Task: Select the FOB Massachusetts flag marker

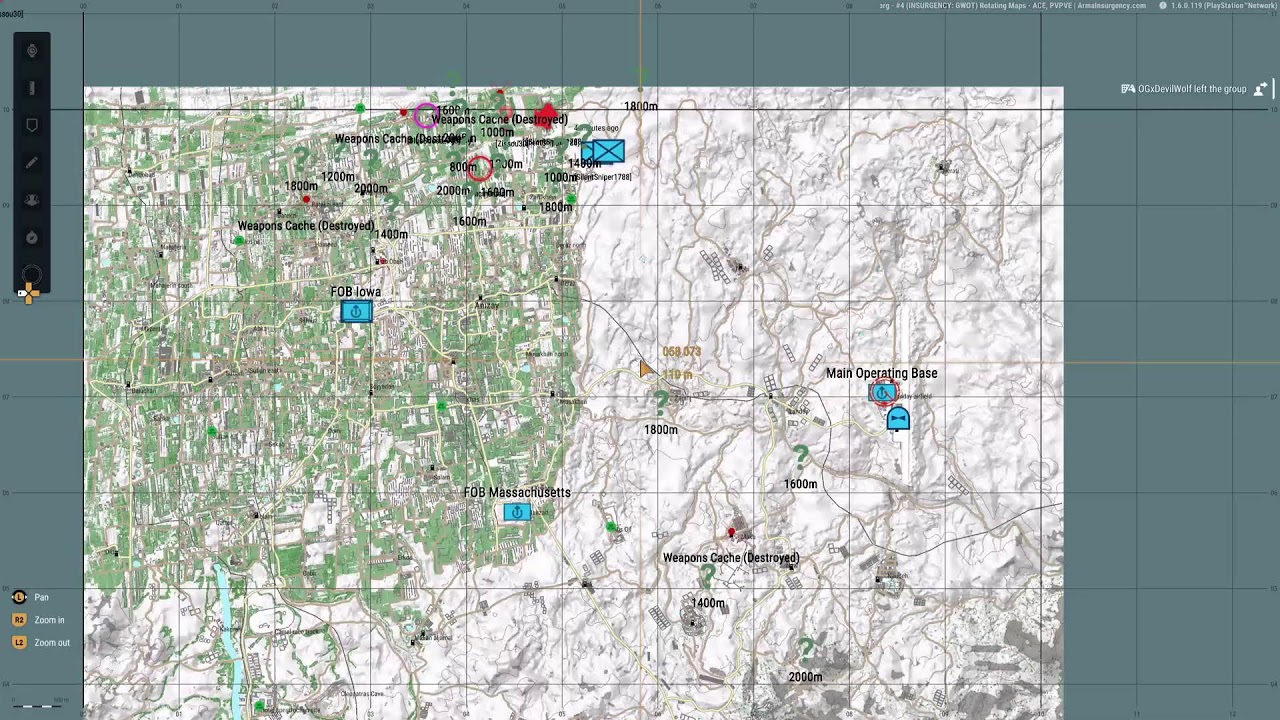Action: pos(517,512)
